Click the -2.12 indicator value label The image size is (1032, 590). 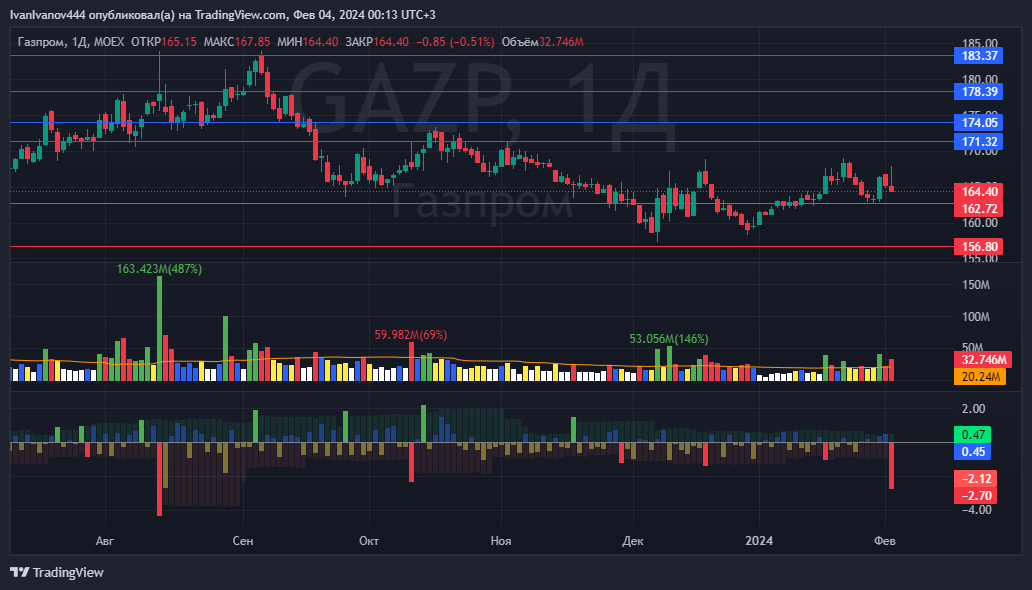coord(975,479)
